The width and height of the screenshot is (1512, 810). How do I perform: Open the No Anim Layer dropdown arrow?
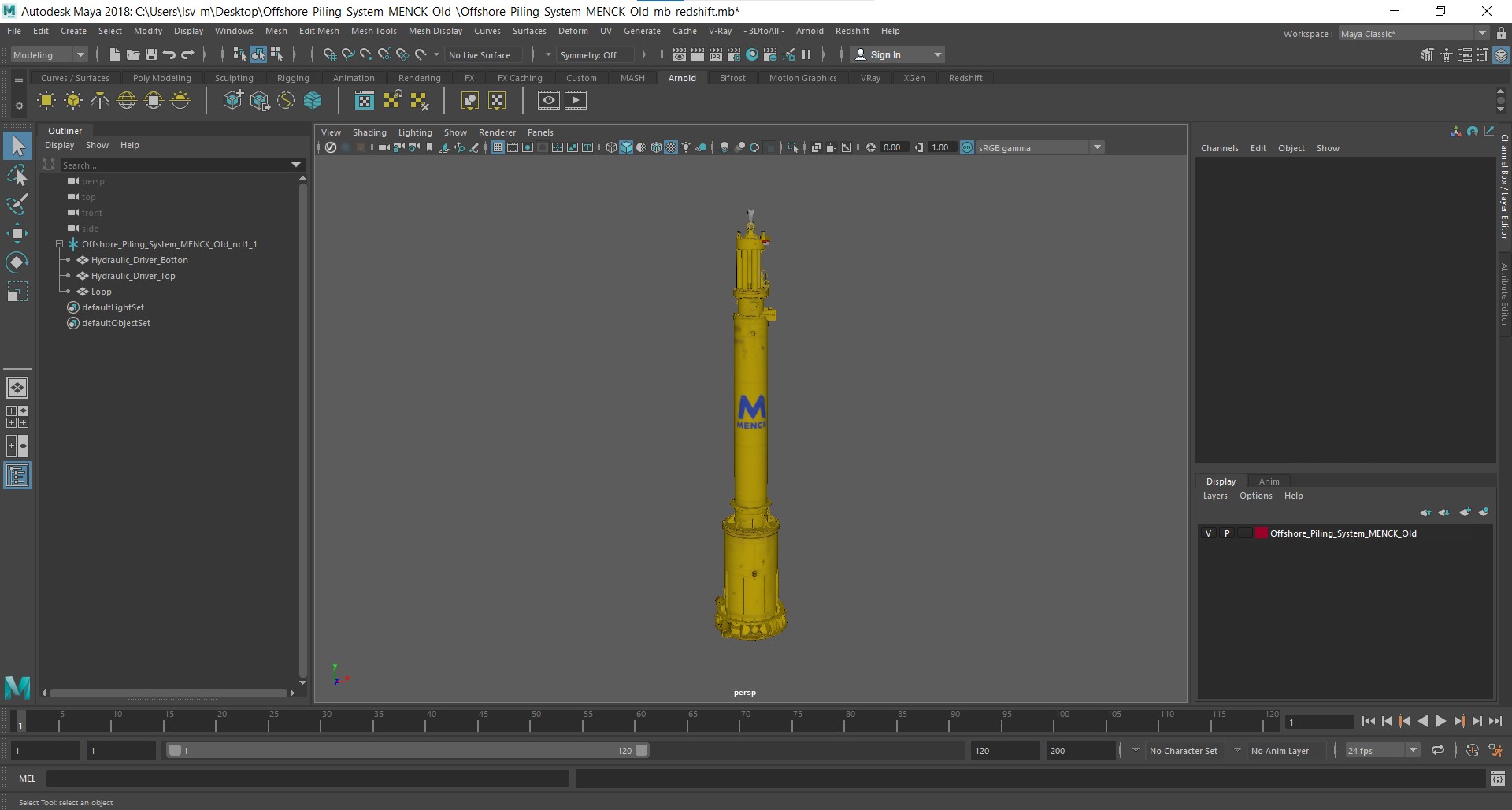pyautogui.click(x=1237, y=750)
